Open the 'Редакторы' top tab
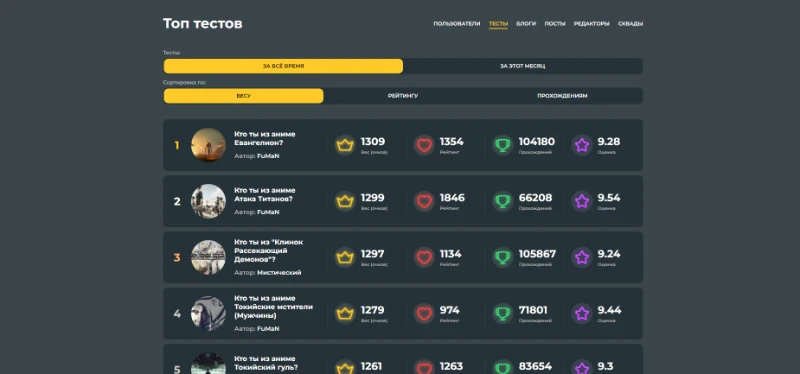The width and height of the screenshot is (800, 374). point(591,23)
